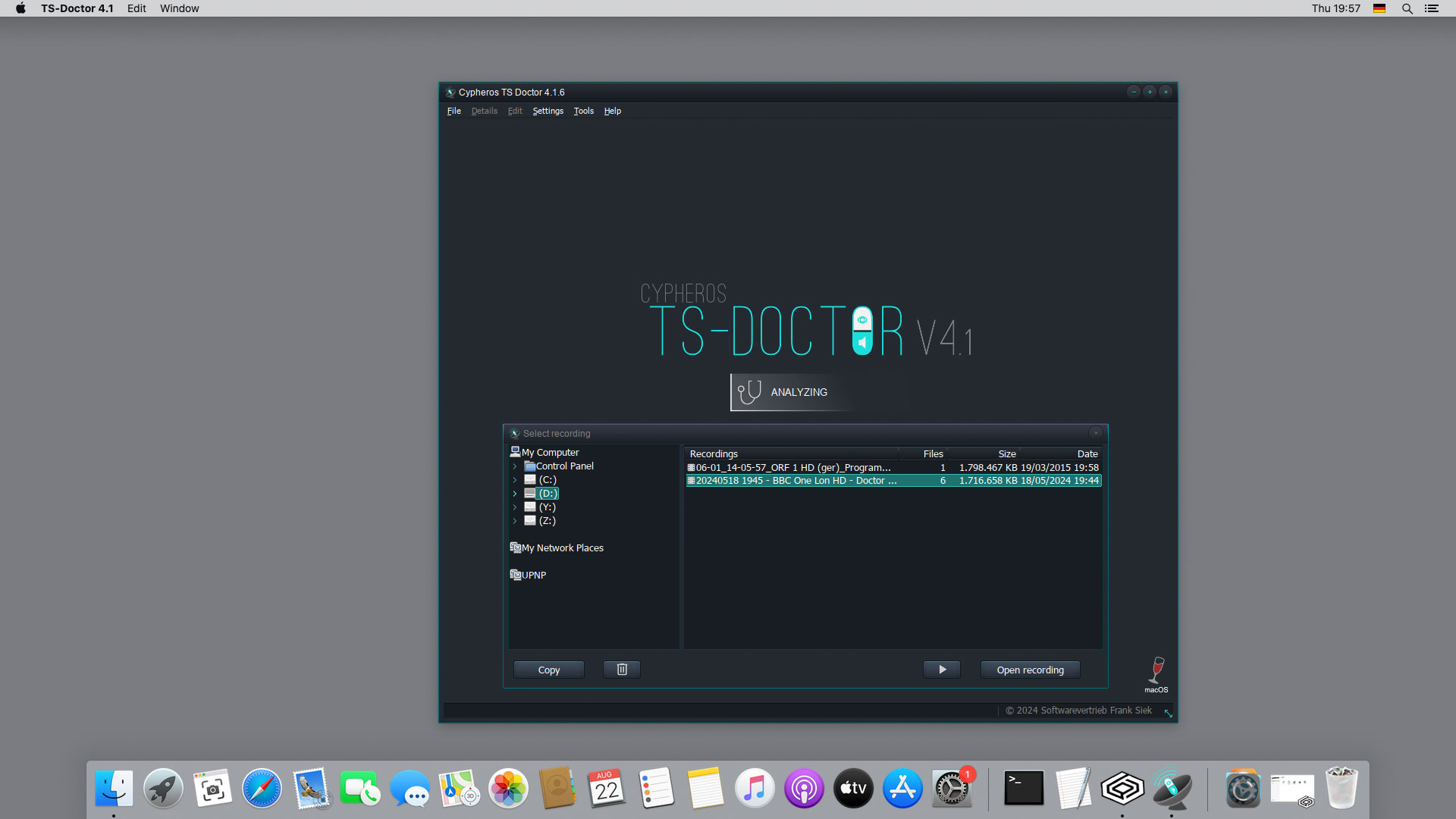Screen dimensions: 1456x819
Task: Select the (Z:) drive
Action: (540, 521)
